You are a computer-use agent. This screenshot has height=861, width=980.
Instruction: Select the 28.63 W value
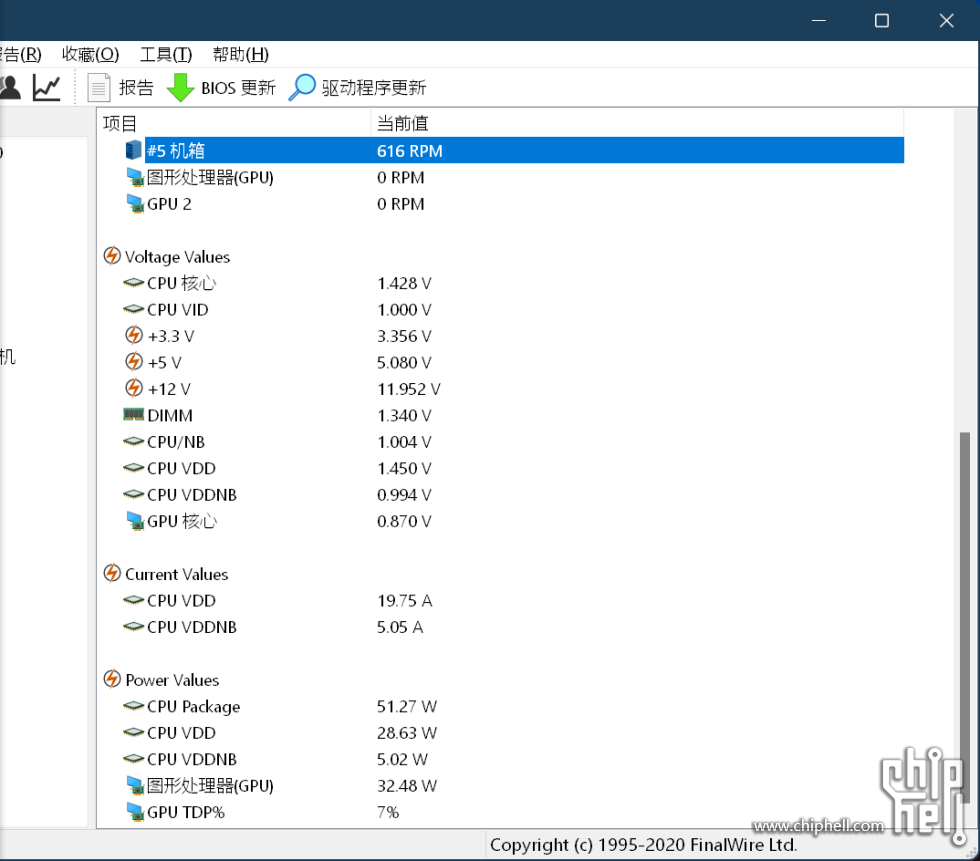[x=407, y=732]
